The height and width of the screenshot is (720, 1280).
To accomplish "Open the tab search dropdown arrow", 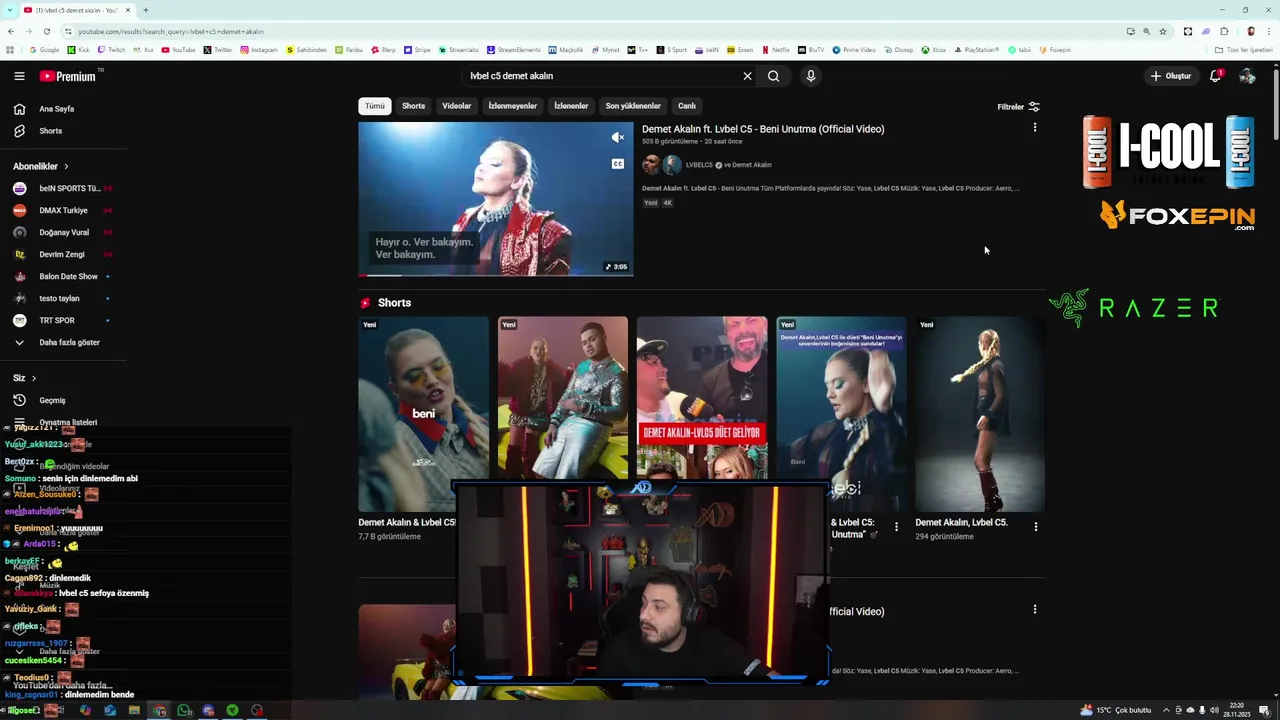I will point(11,10).
